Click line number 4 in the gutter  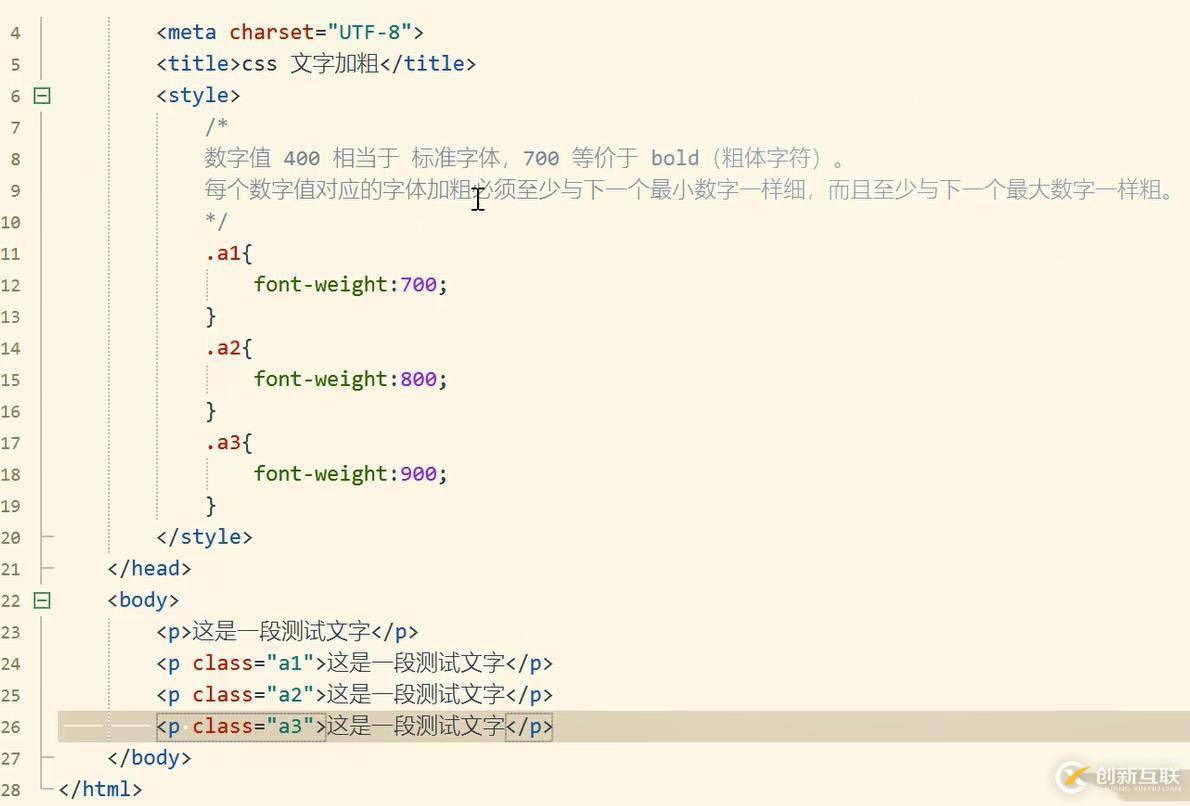pyautogui.click(x=14, y=31)
